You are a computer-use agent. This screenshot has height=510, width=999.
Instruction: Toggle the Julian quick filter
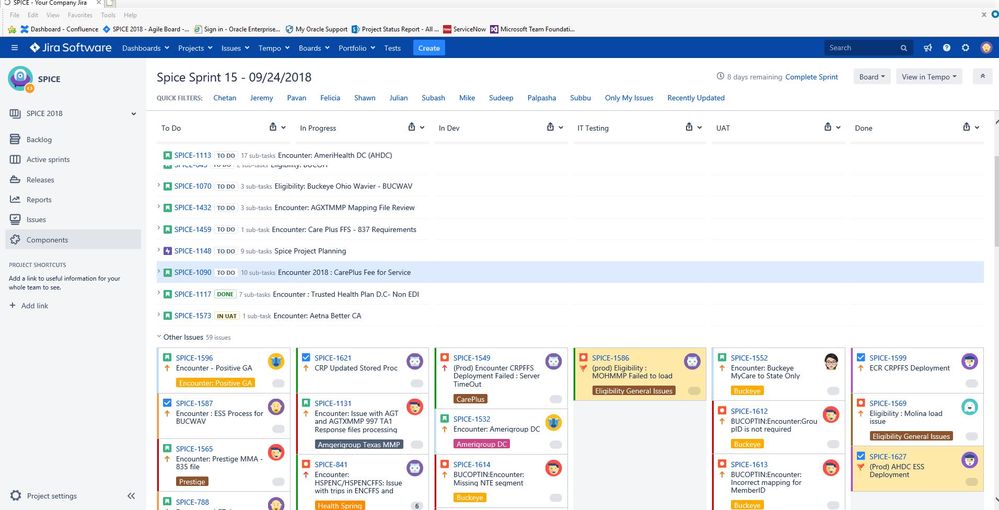(x=398, y=98)
